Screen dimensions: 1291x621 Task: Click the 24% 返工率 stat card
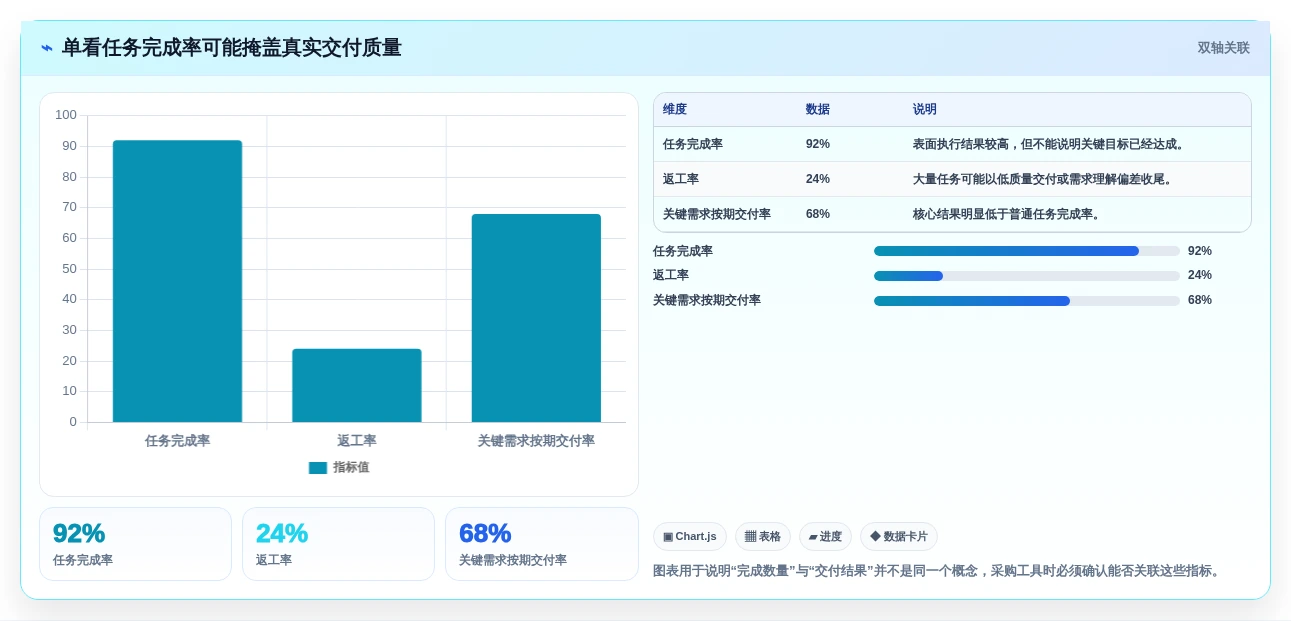pos(338,544)
